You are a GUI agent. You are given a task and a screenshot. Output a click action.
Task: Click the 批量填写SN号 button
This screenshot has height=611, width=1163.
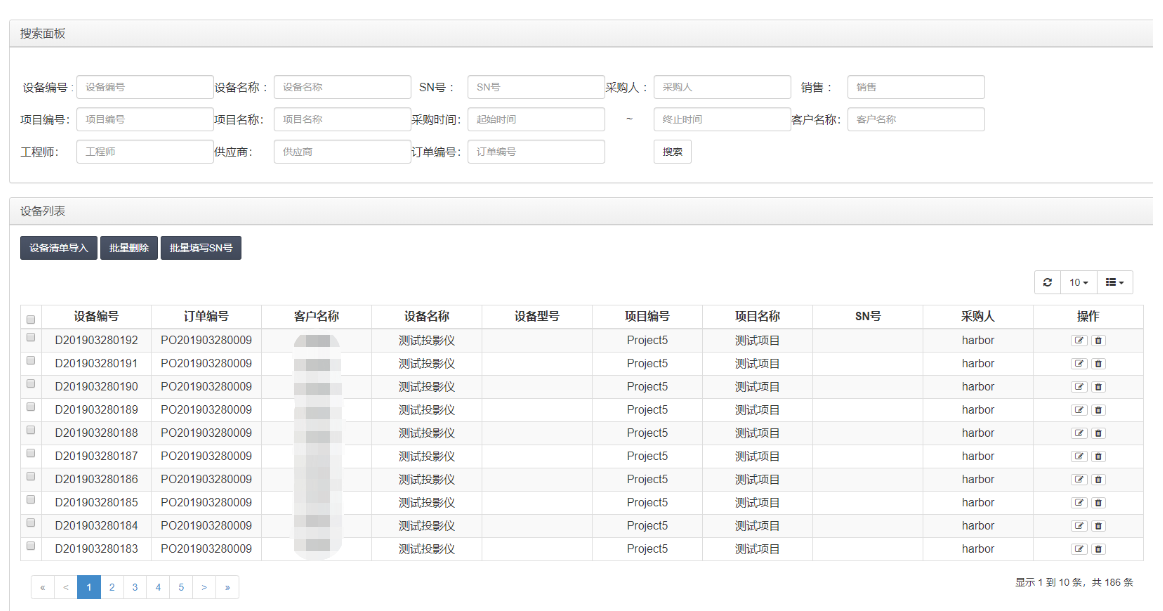point(201,248)
